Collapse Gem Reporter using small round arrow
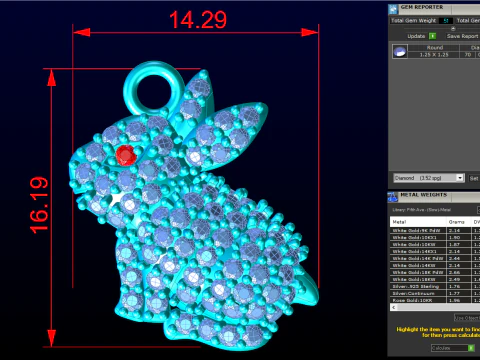The width and height of the screenshot is (480, 360). pyautogui.click(x=453, y=29)
